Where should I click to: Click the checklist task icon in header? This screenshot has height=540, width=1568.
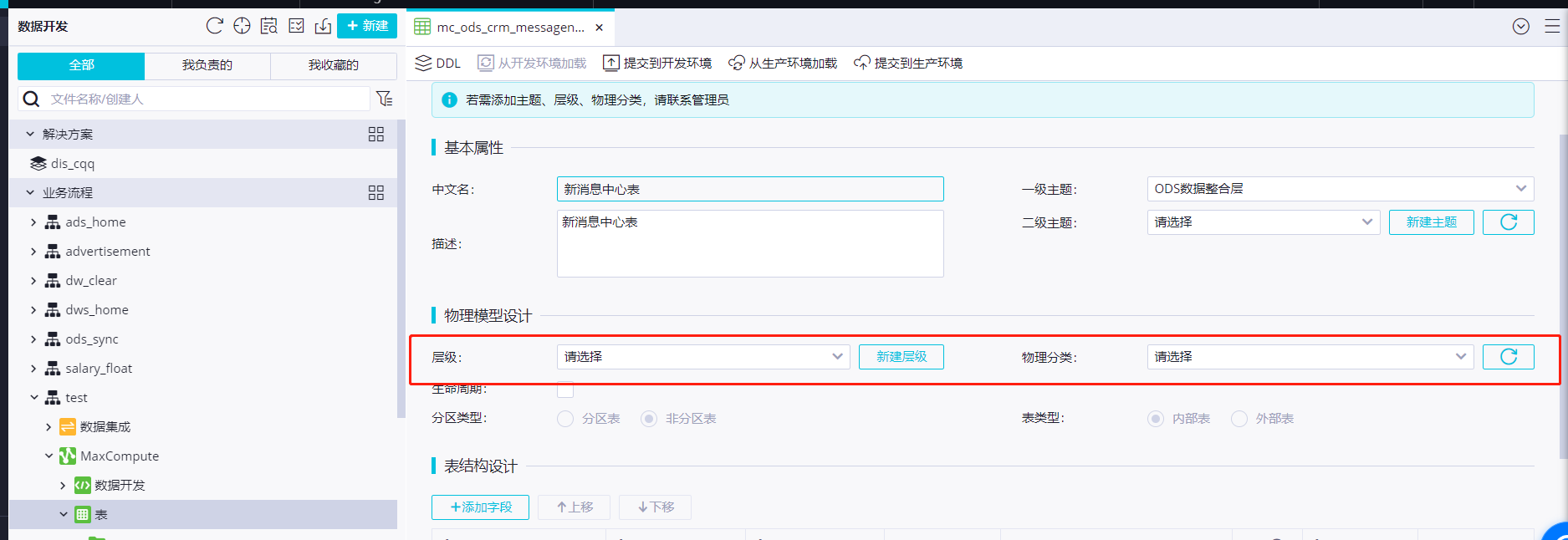pyautogui.click(x=296, y=26)
